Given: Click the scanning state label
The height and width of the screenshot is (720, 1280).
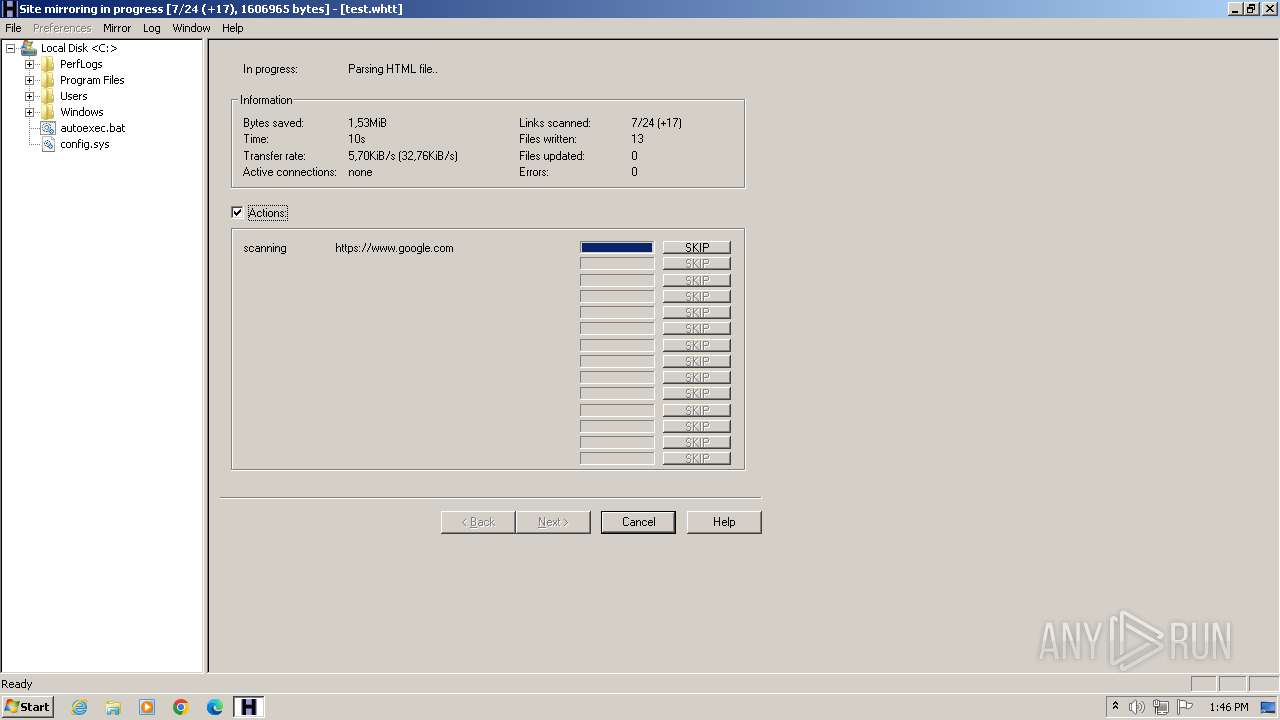Looking at the screenshot, I should (265, 248).
